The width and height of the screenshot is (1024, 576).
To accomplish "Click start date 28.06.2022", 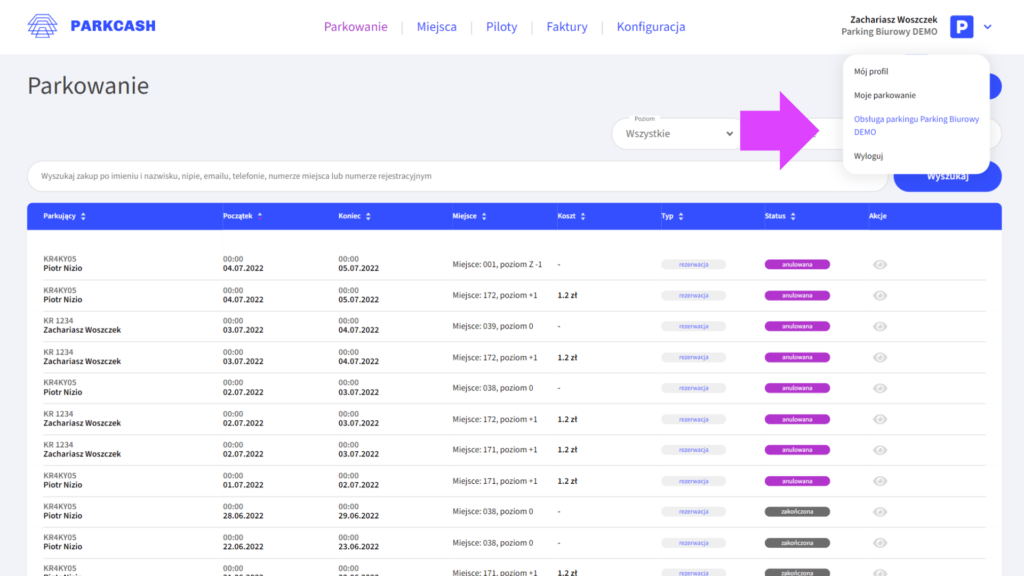I will point(243,516).
